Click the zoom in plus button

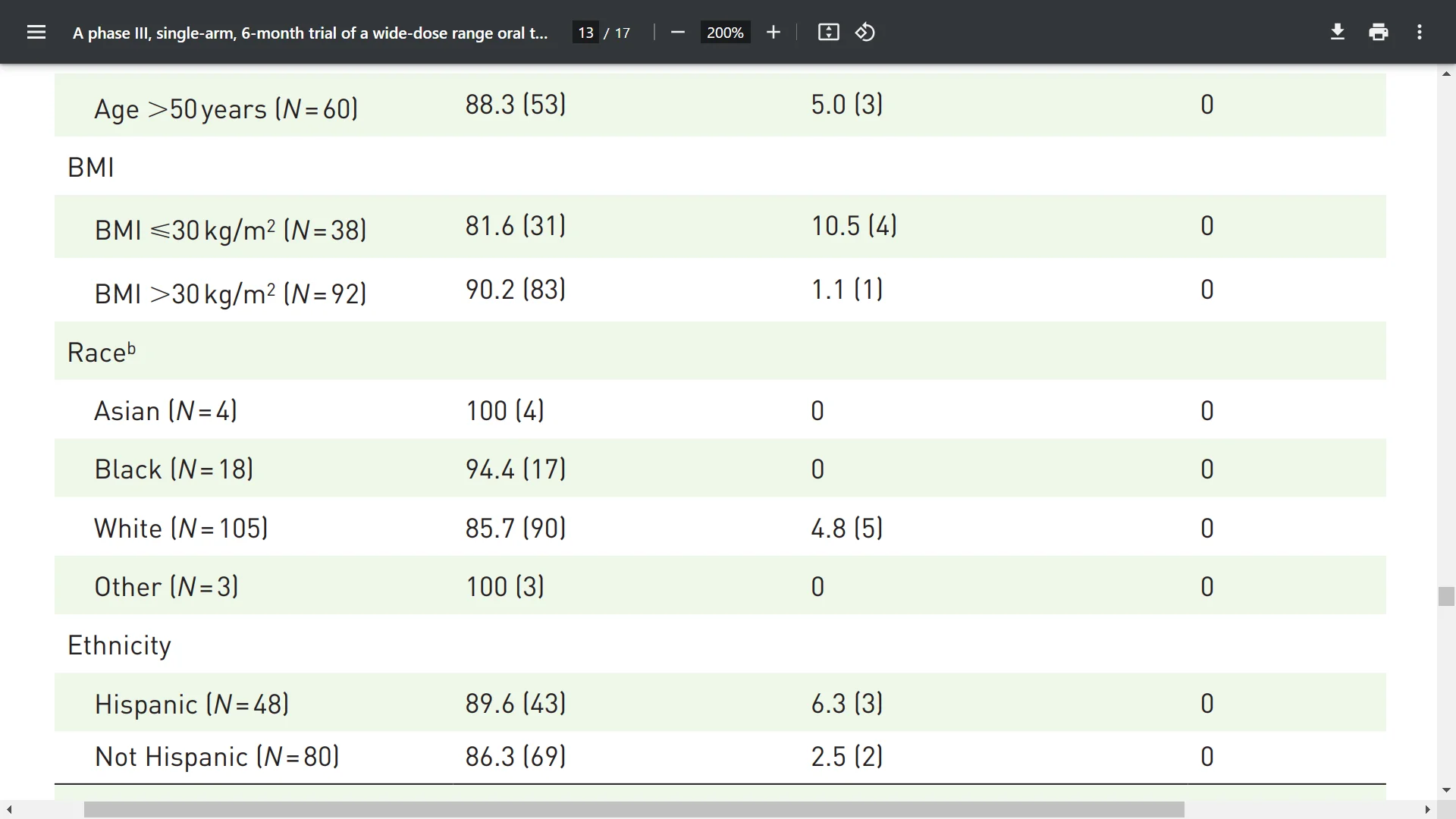[773, 32]
